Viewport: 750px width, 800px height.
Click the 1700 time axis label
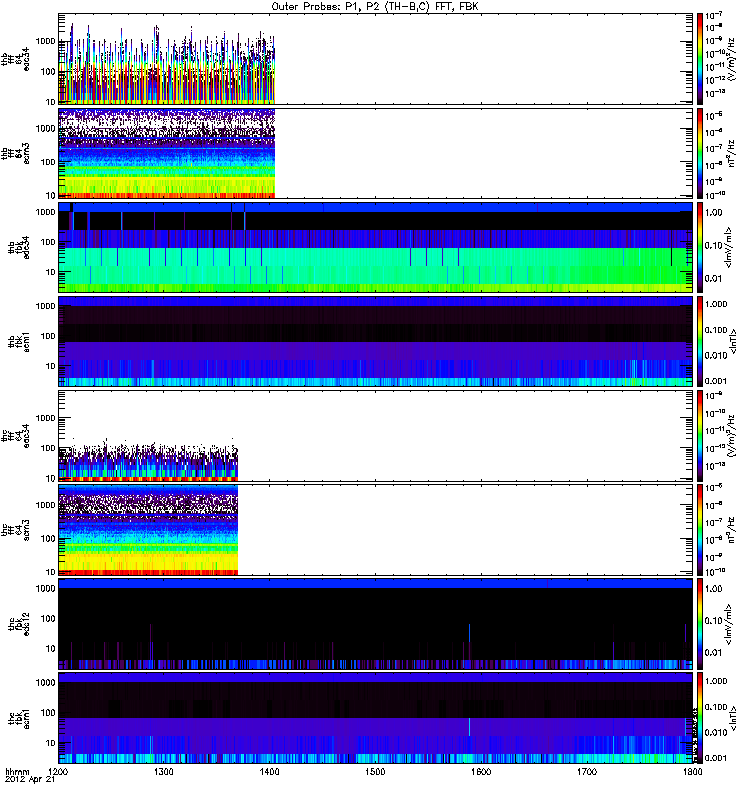[x=586, y=771]
